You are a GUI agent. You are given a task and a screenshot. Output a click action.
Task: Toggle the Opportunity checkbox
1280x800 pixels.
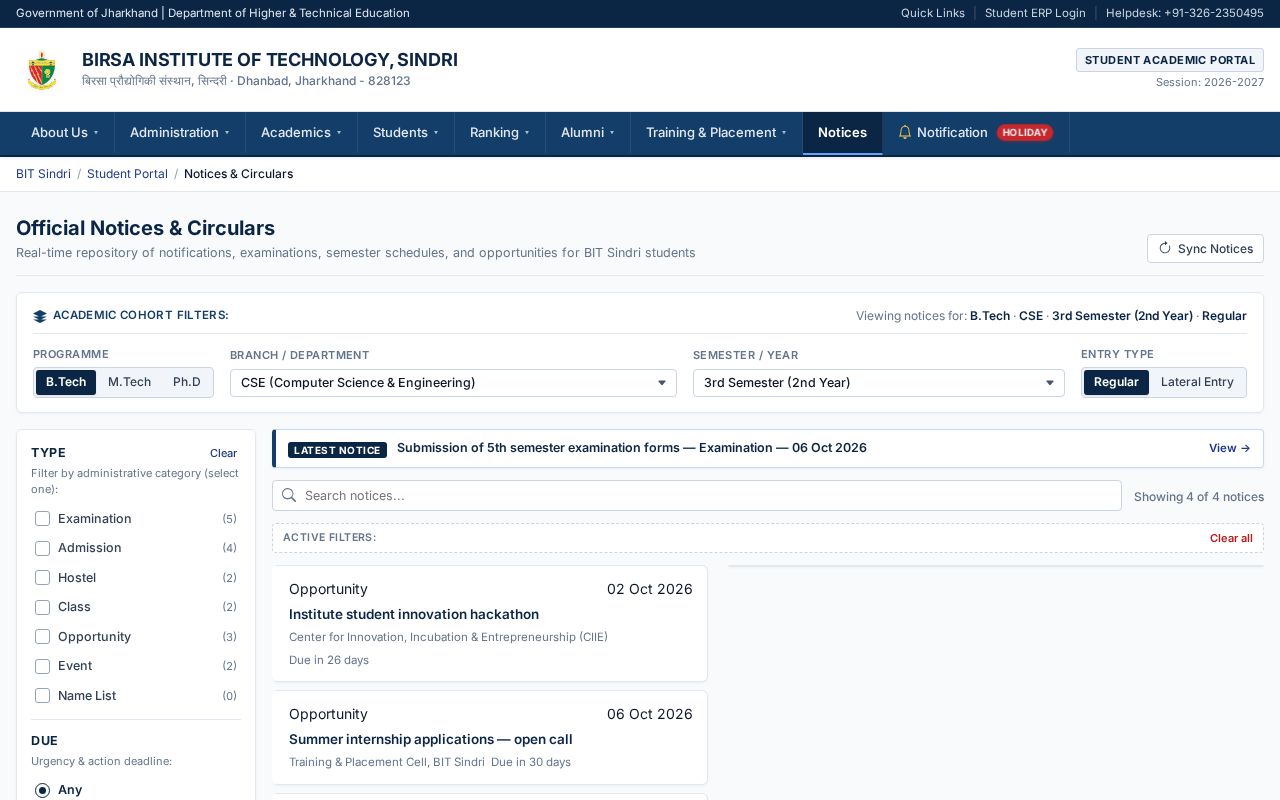[x=42, y=636]
